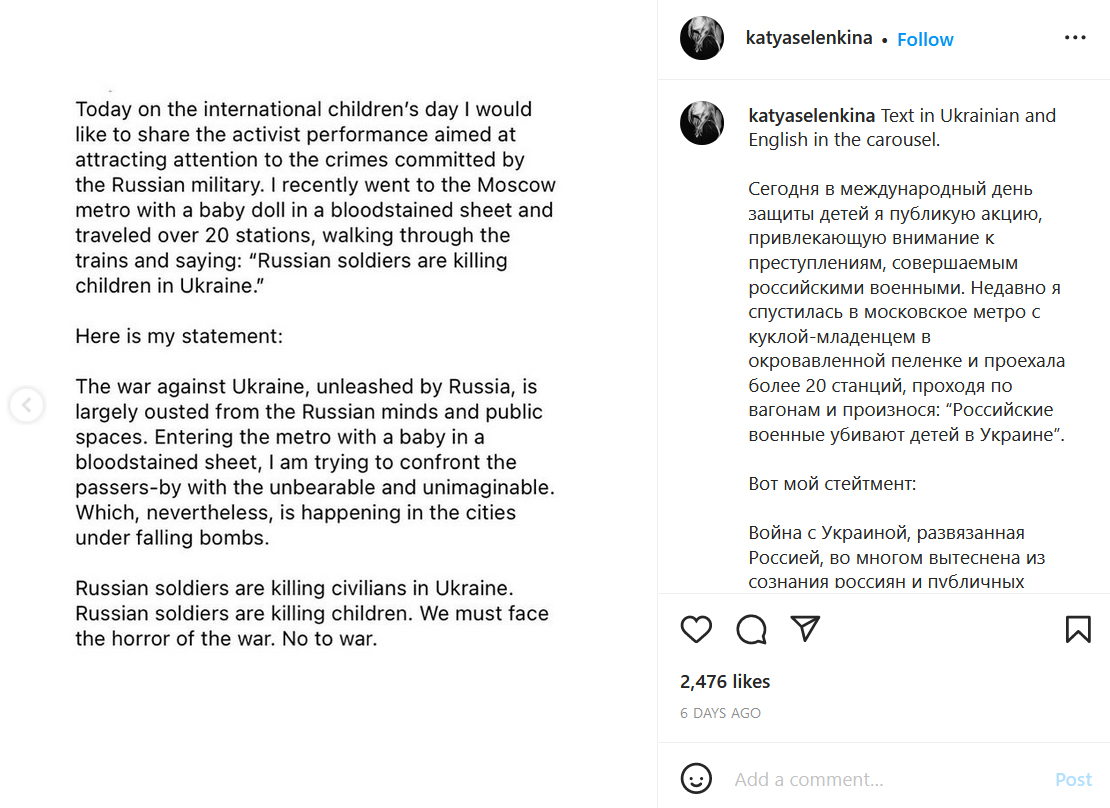The height and width of the screenshot is (808, 1110).
Task: Like the post with the heart icon
Action: click(696, 629)
